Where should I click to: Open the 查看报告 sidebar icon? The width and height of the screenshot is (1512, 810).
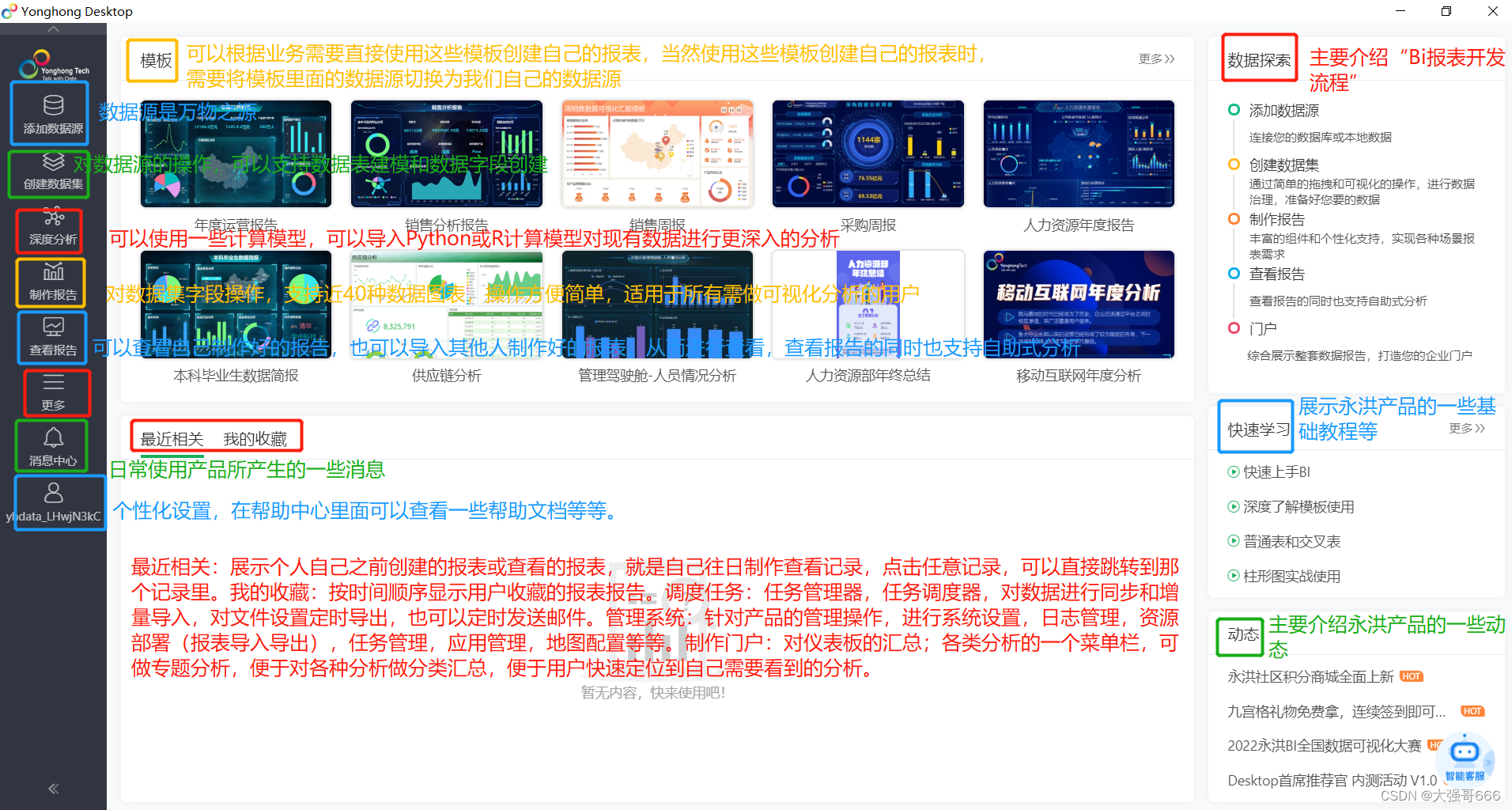pyautogui.click(x=51, y=336)
